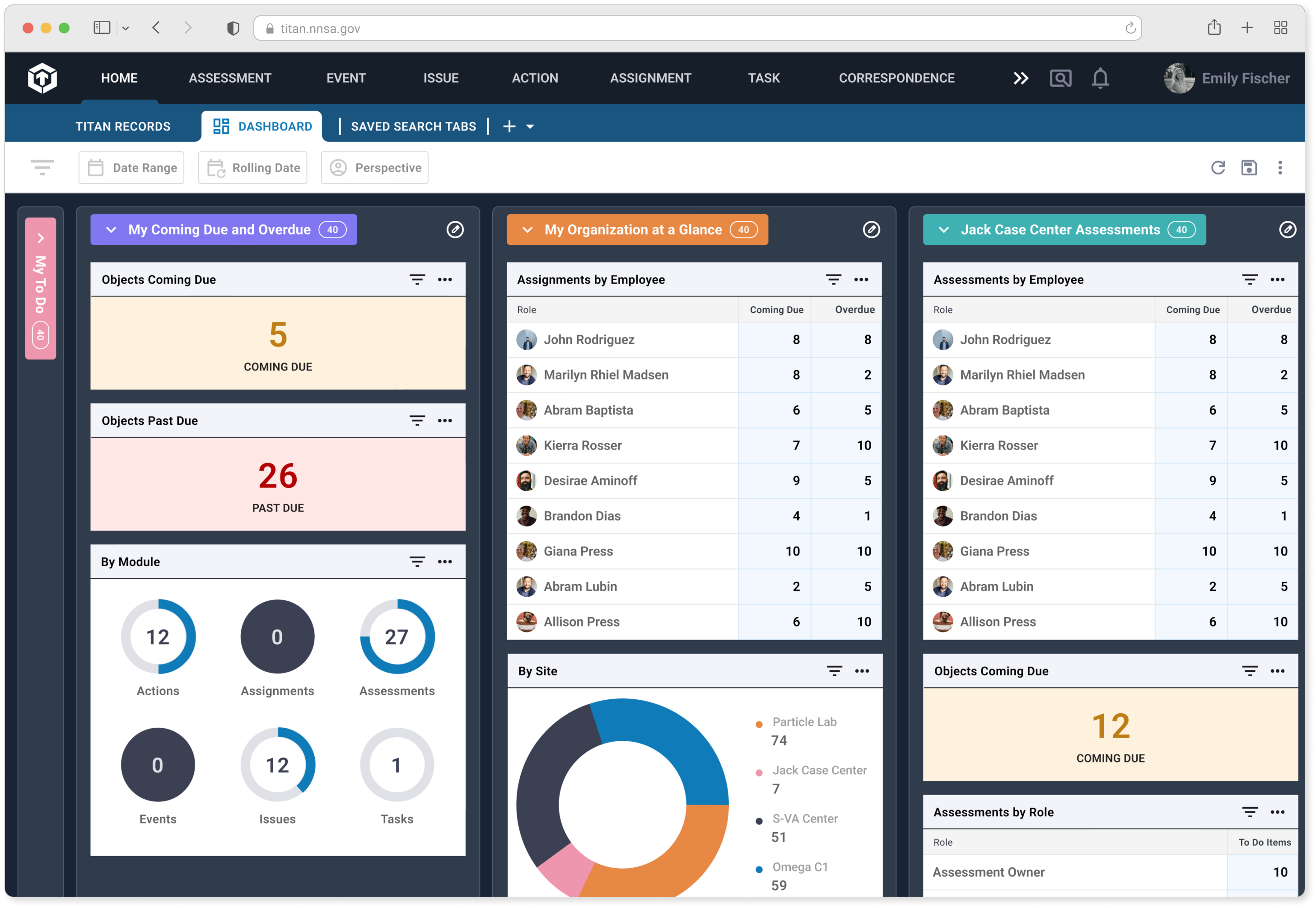Open more options for By Module

pyautogui.click(x=445, y=562)
